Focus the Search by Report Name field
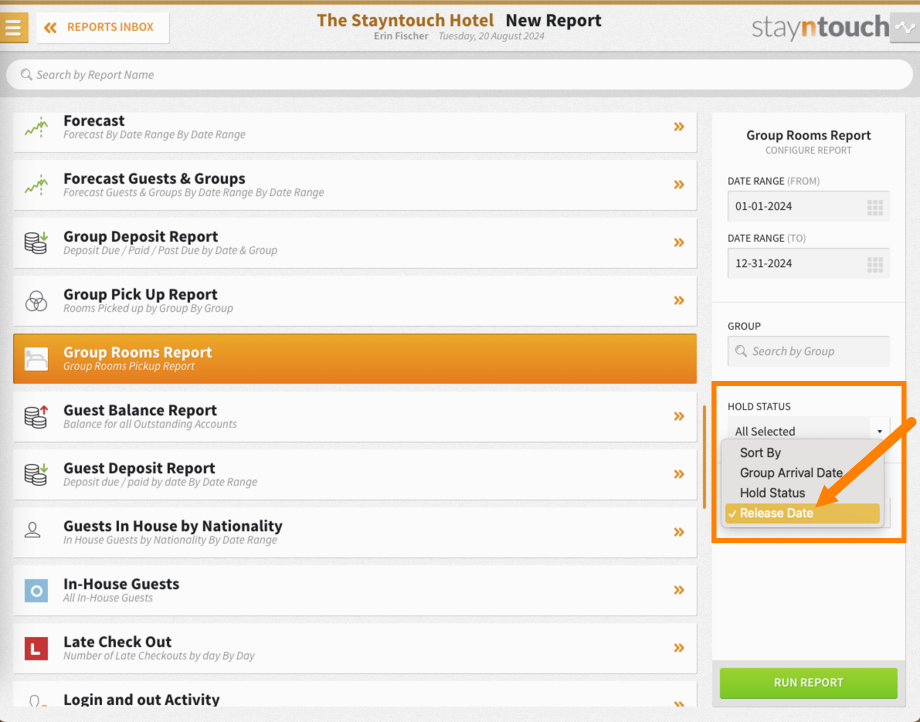The image size is (920, 722). [459, 74]
